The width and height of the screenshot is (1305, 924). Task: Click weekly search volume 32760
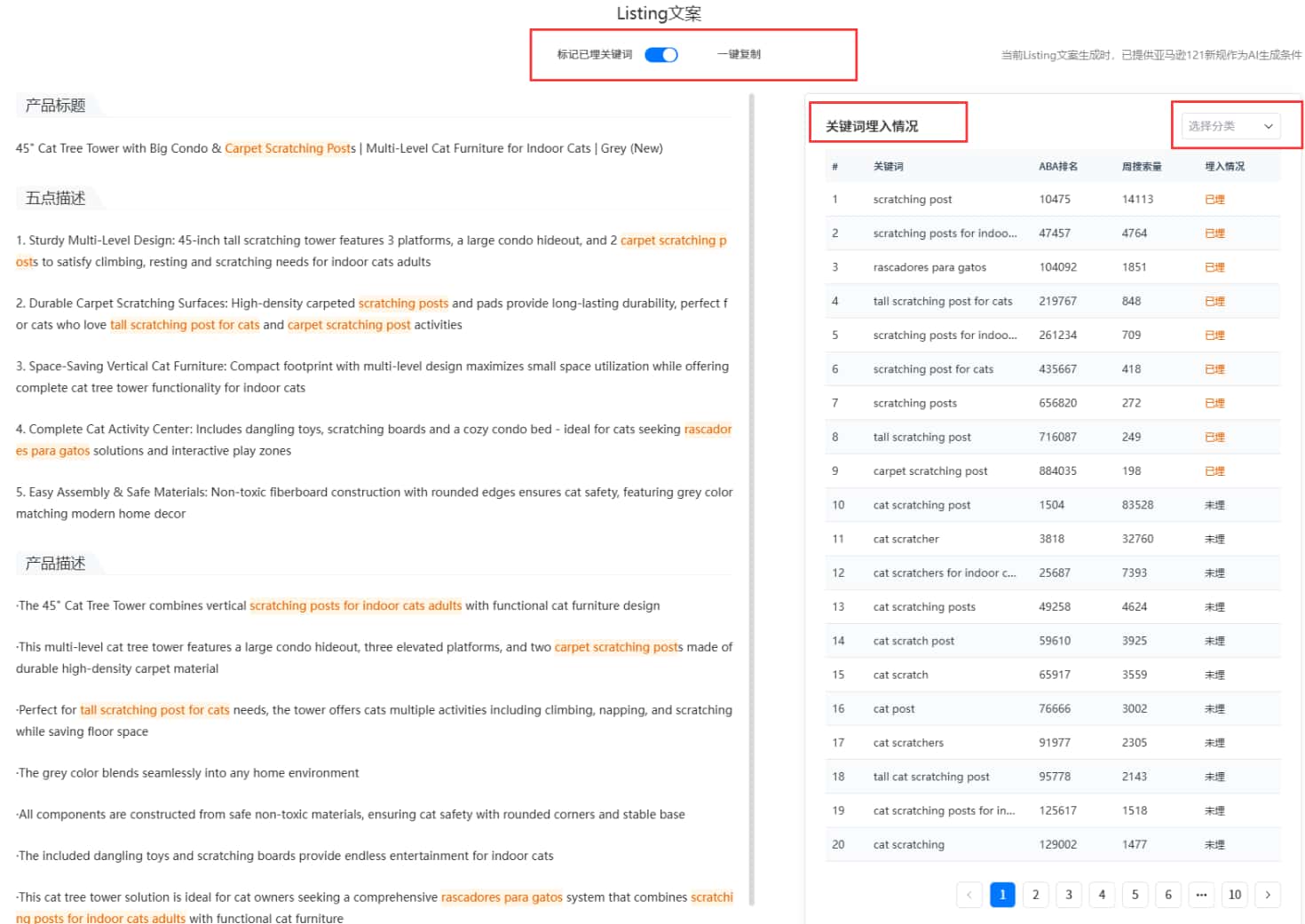[1138, 540]
